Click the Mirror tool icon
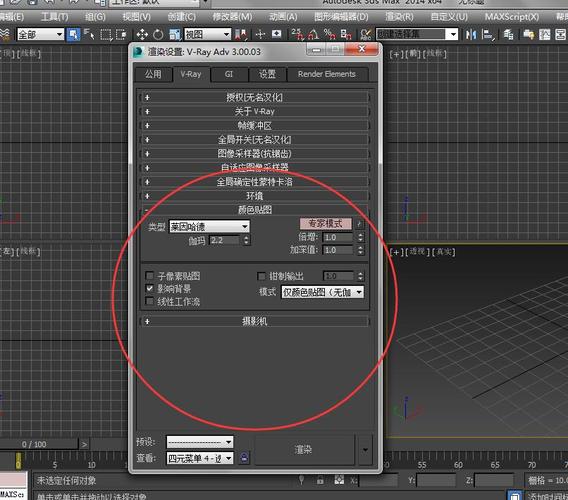The height and width of the screenshot is (500, 568). [x=471, y=34]
